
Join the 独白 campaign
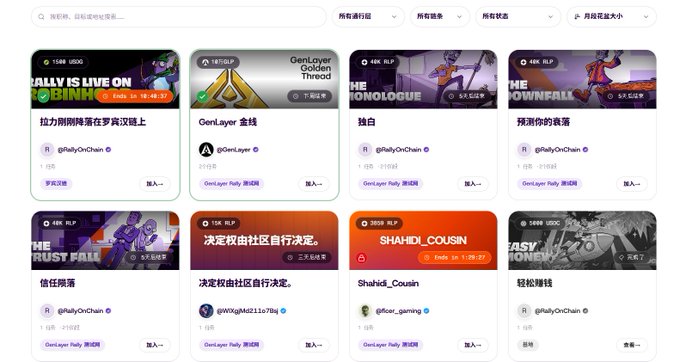pos(473,184)
